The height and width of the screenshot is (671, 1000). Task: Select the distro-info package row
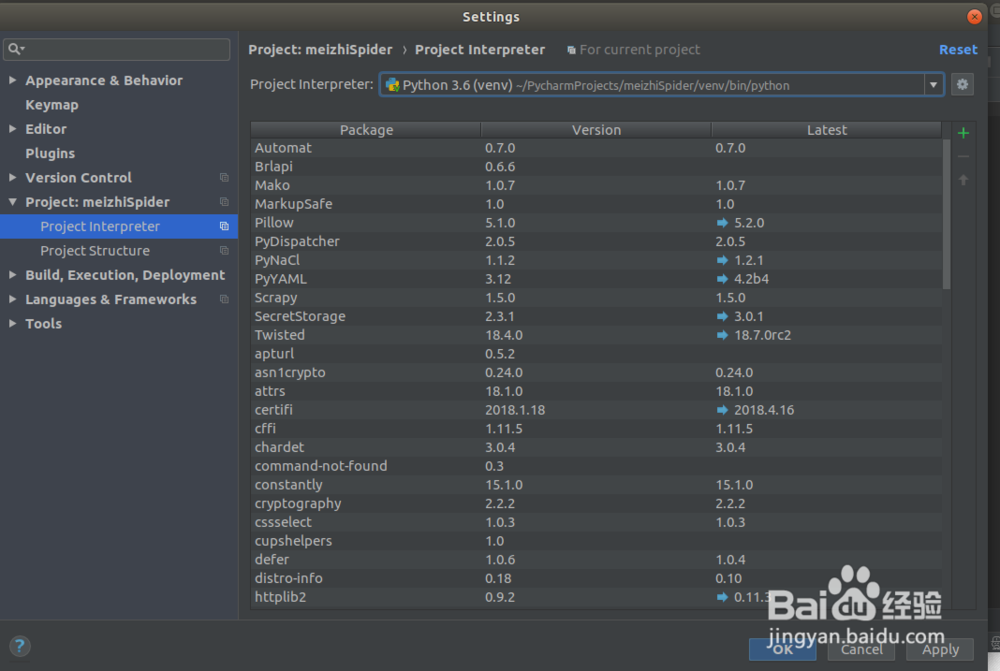pyautogui.click(x=596, y=579)
